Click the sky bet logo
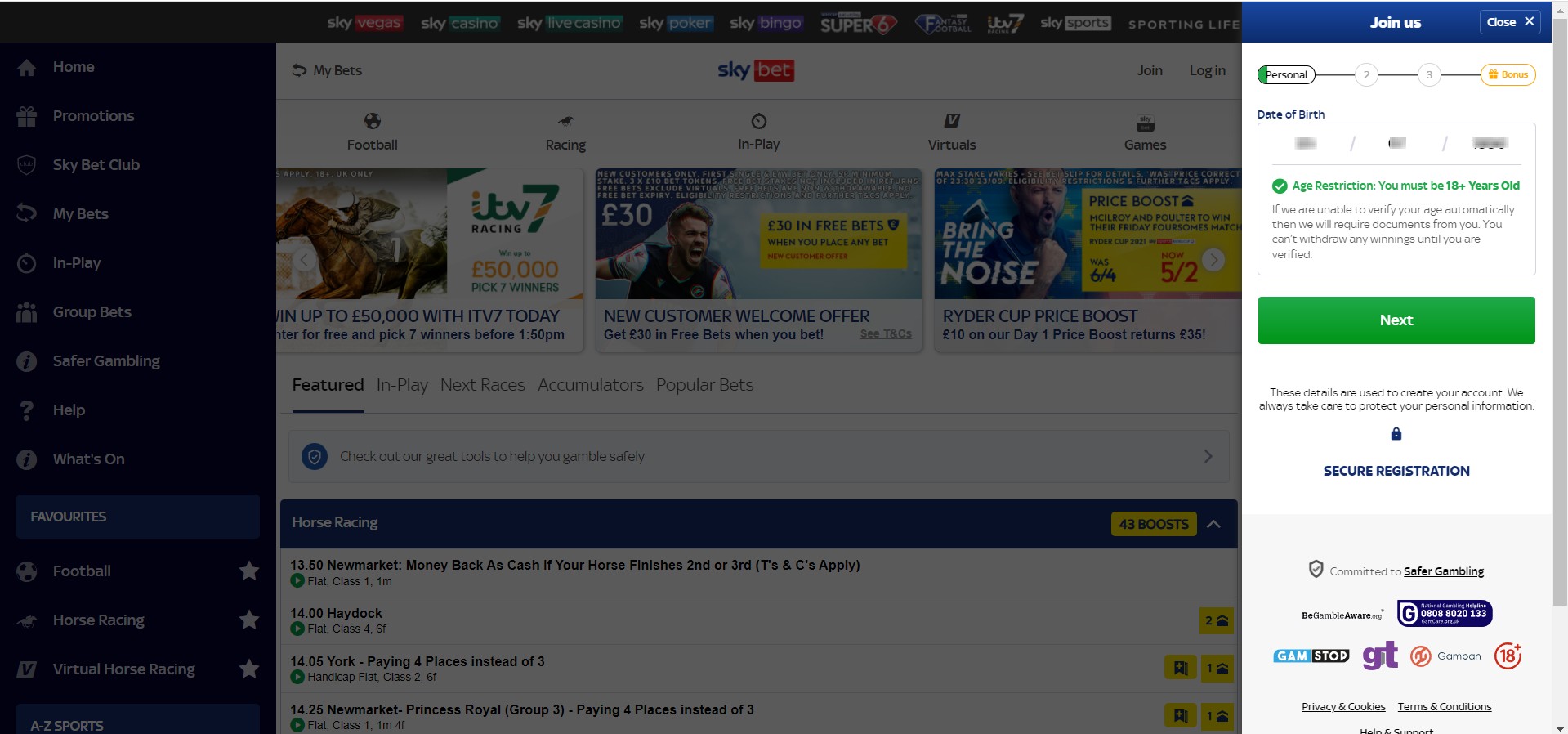 (756, 70)
